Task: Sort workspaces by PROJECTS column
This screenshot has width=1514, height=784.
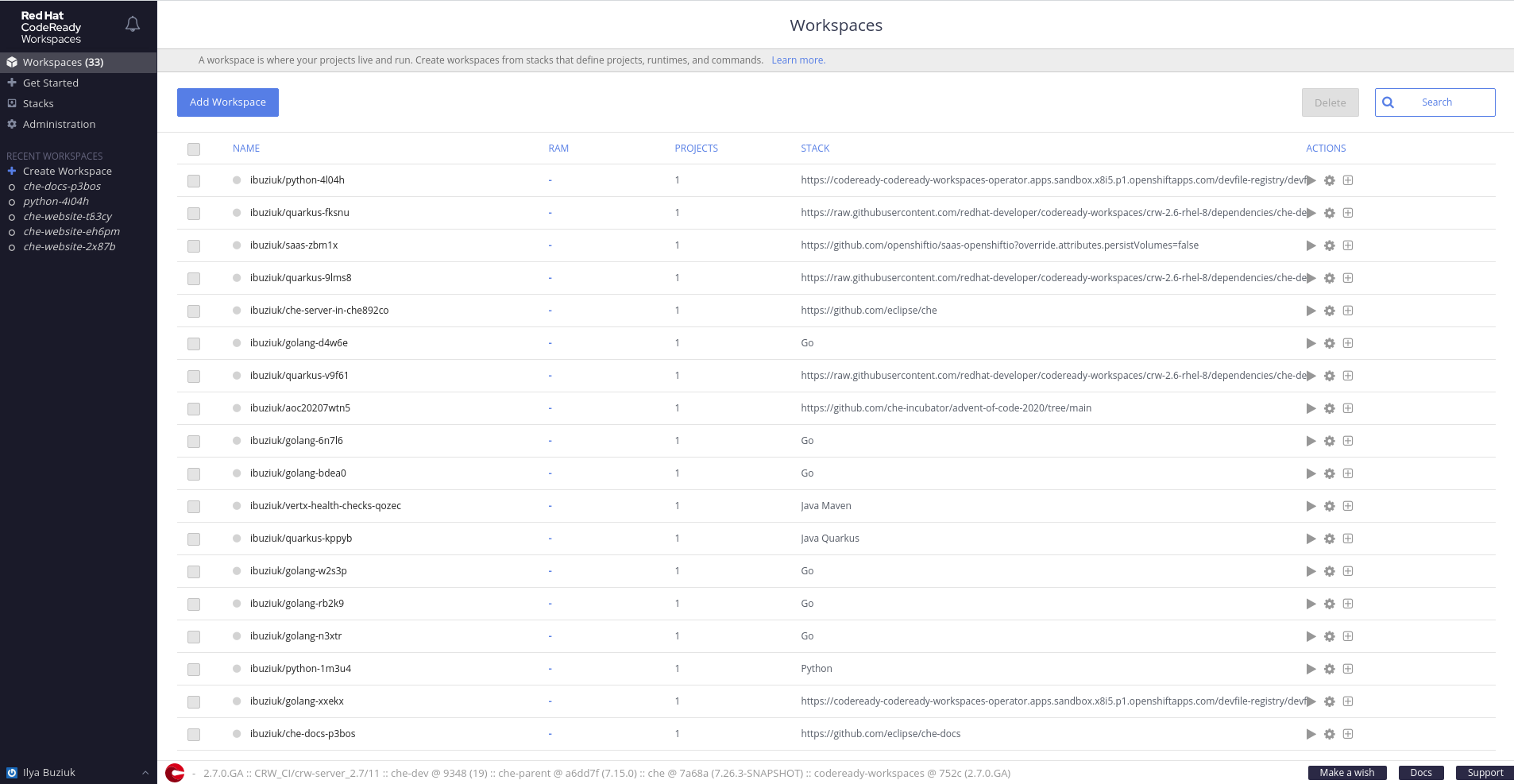Action: pos(696,149)
